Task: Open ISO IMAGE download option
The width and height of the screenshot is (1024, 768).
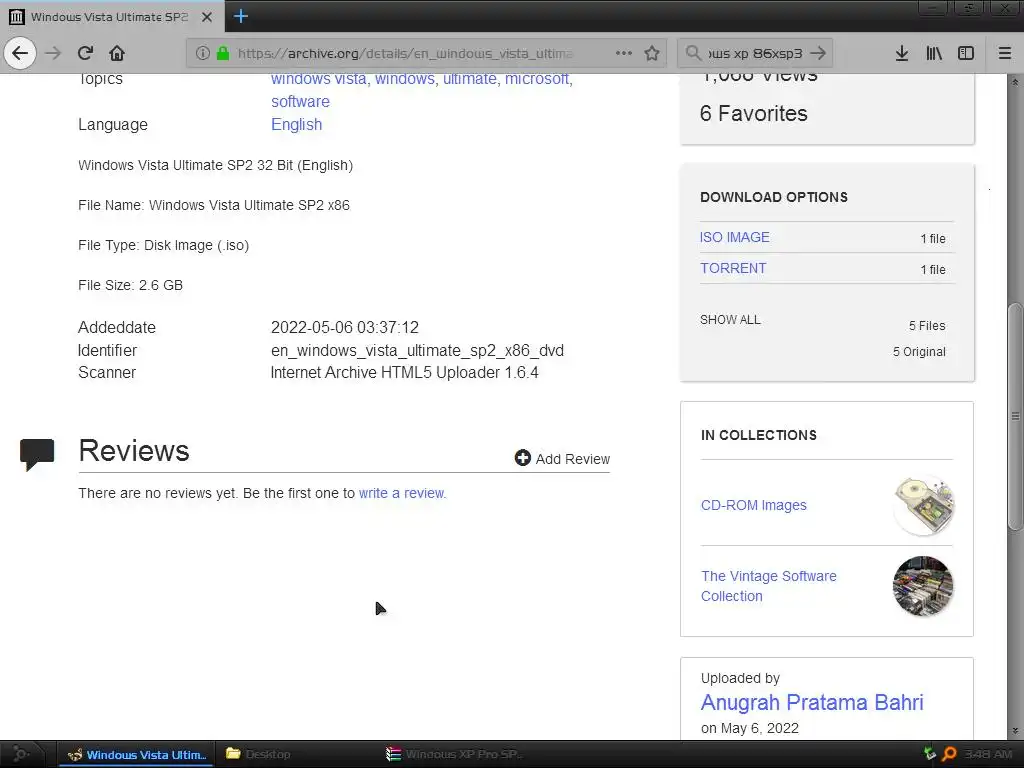Action: pos(735,237)
